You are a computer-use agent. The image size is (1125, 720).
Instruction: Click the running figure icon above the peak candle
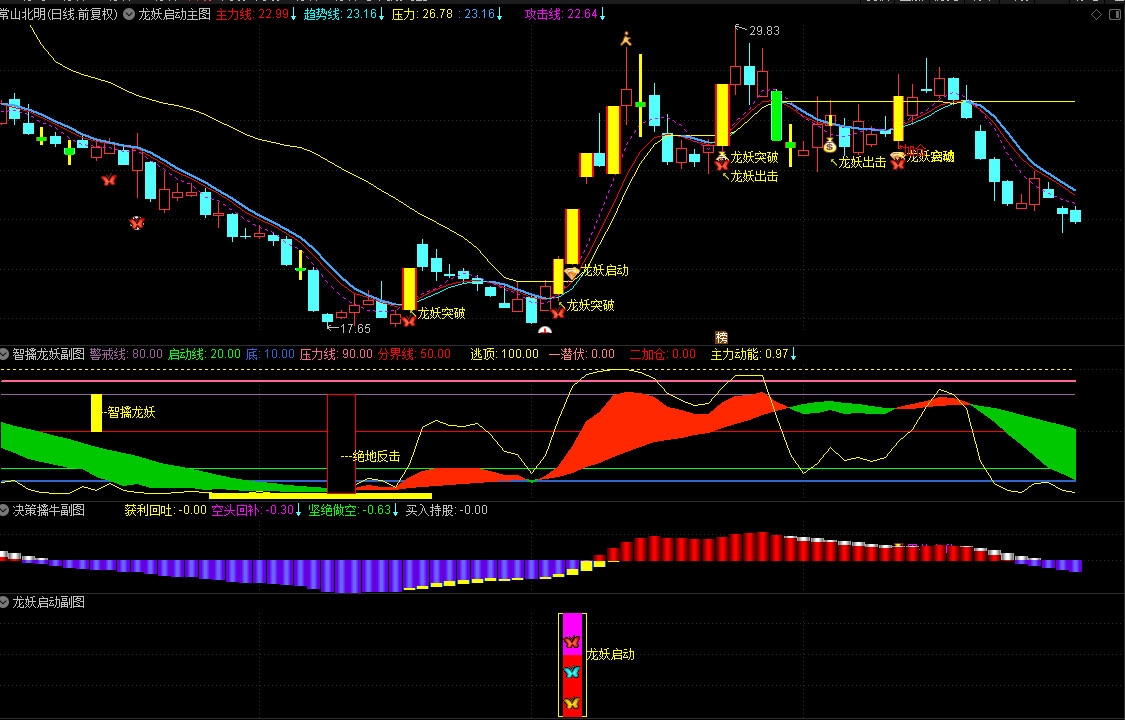[x=626, y=38]
